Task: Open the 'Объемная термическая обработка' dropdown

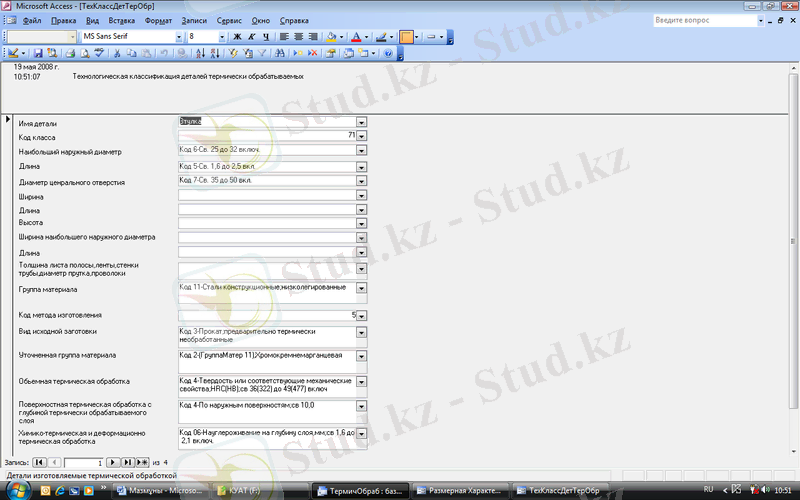Action: point(361,382)
